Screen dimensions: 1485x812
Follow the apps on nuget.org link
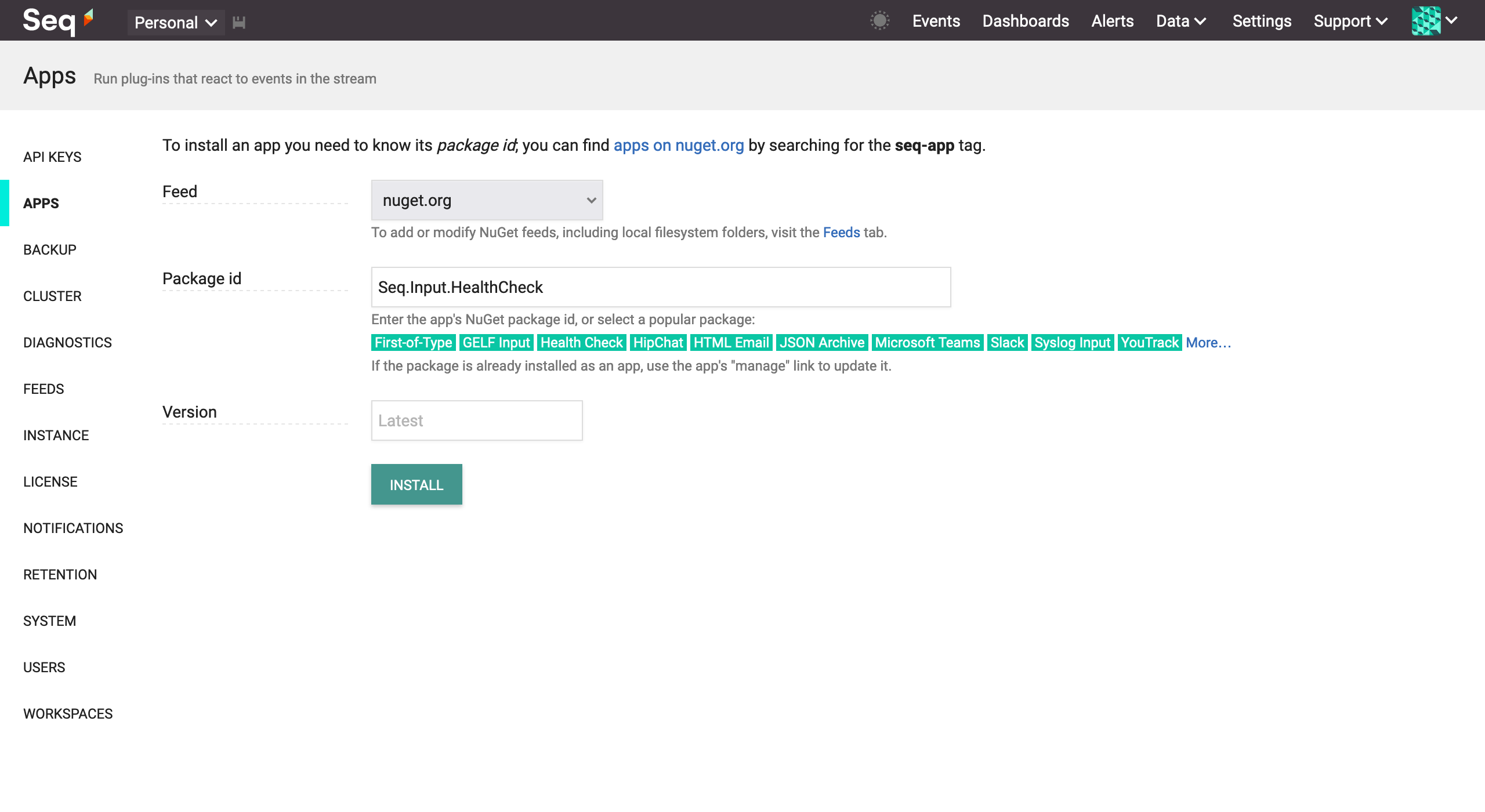pos(678,145)
